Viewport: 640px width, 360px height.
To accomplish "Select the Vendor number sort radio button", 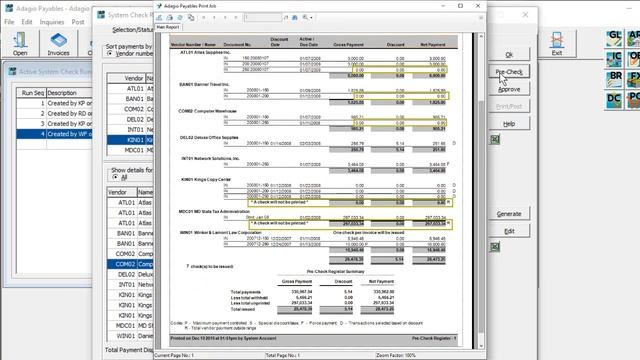I will click(x=109, y=53).
